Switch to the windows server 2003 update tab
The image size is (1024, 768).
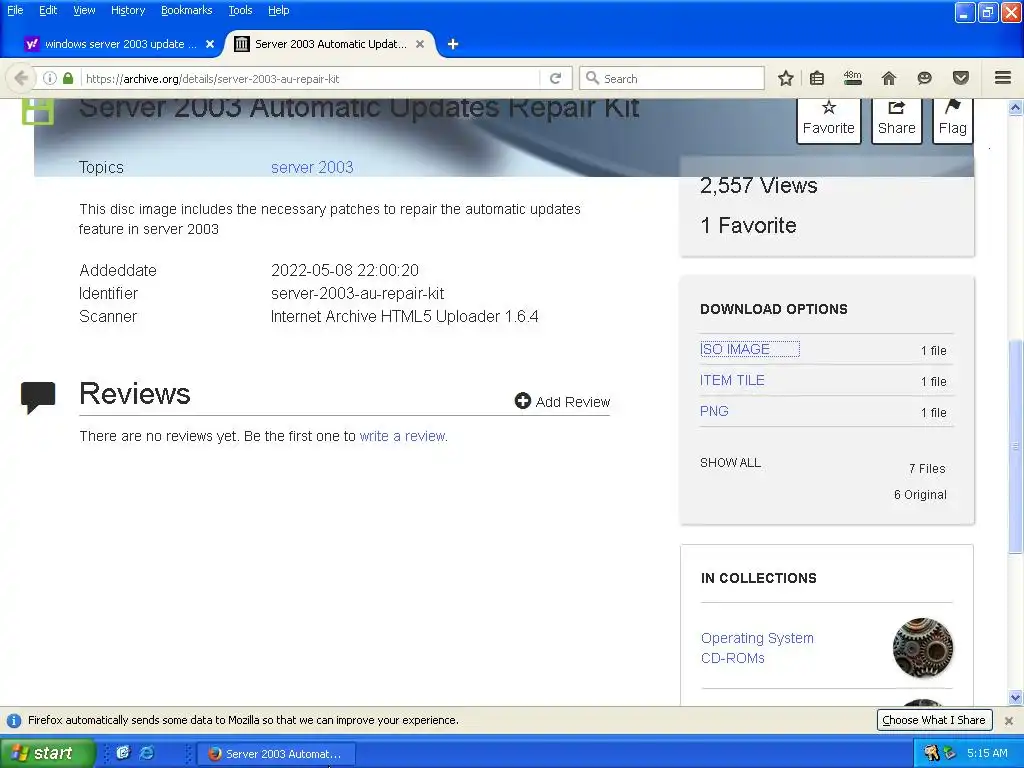pyautogui.click(x=120, y=44)
